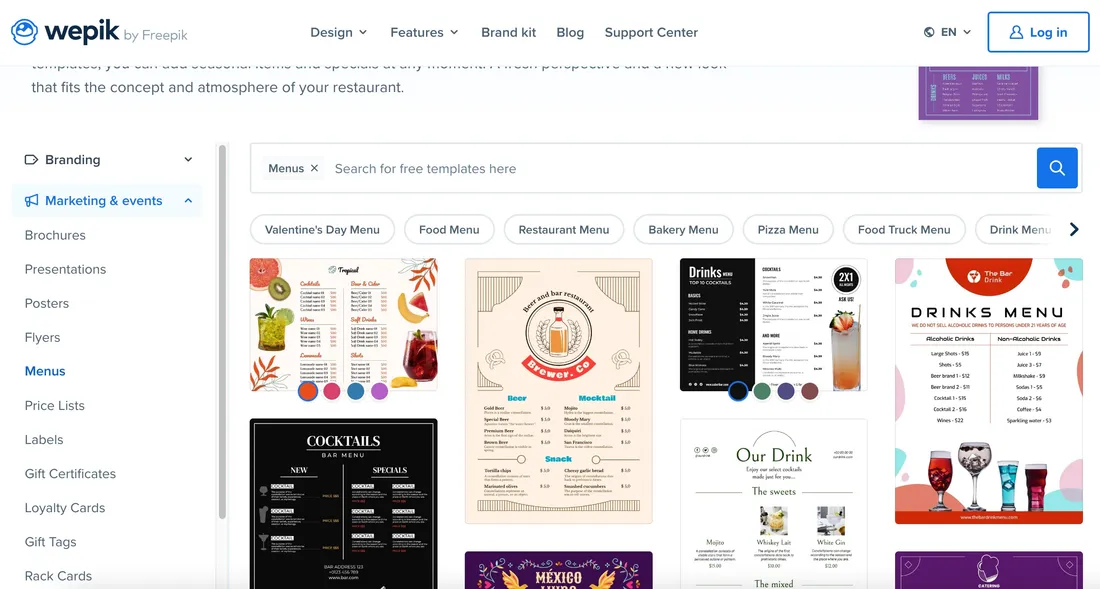Filter by Pizza Menu chip
Screen dimensions: 1100x589
(788, 229)
